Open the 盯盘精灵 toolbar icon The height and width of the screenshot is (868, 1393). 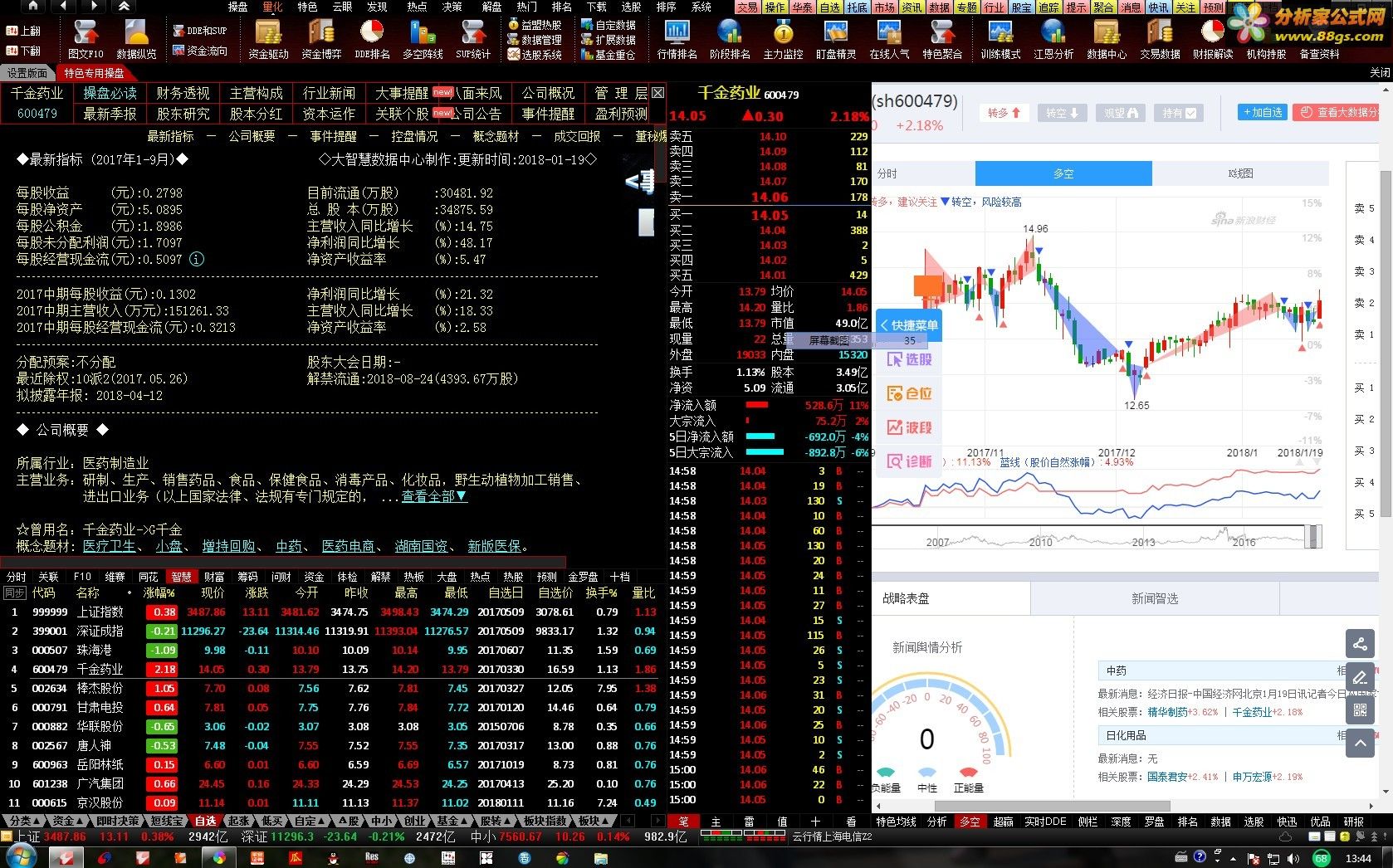(x=836, y=38)
